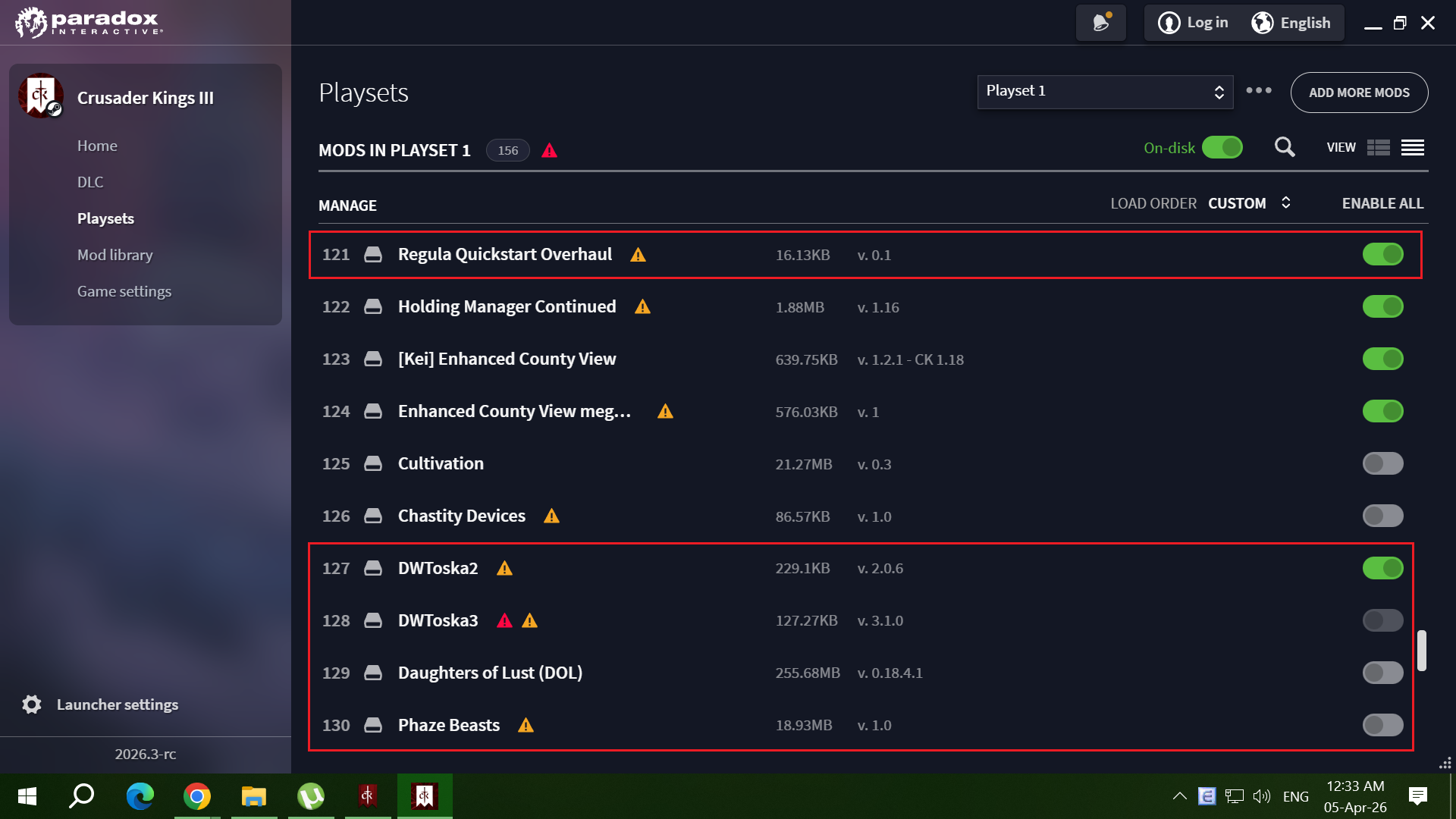
Task: Open the English language selector
Action: tap(1291, 23)
